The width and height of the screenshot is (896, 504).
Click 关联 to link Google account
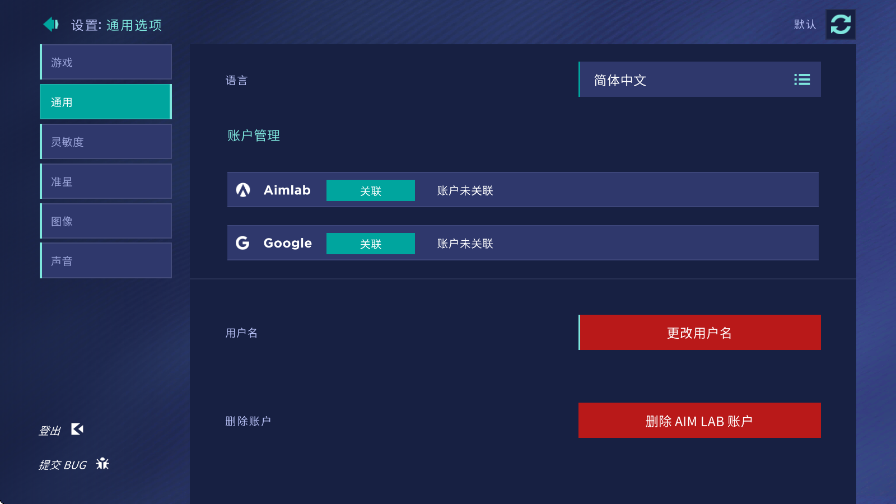pyautogui.click(x=370, y=243)
